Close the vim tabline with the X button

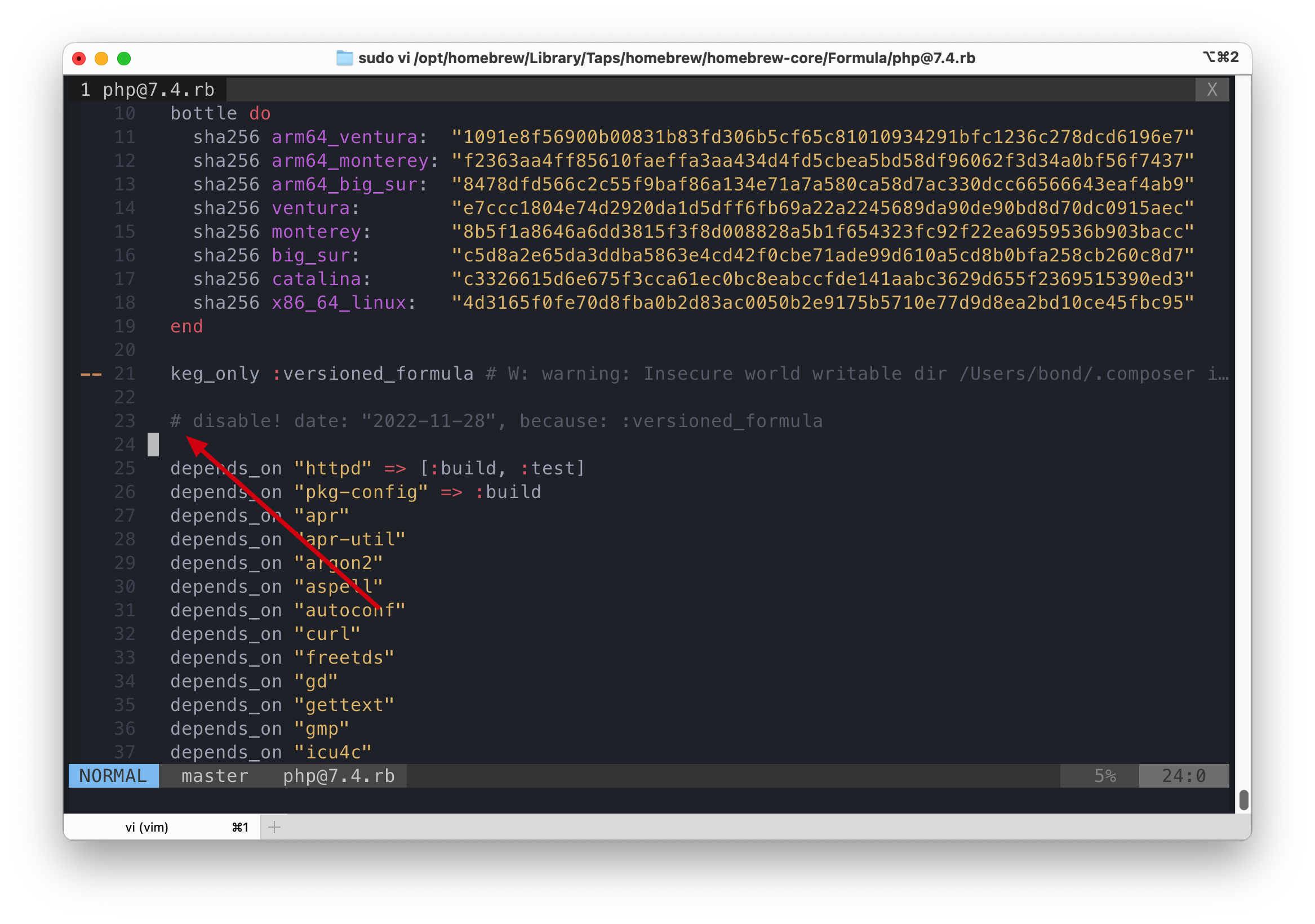click(1212, 90)
